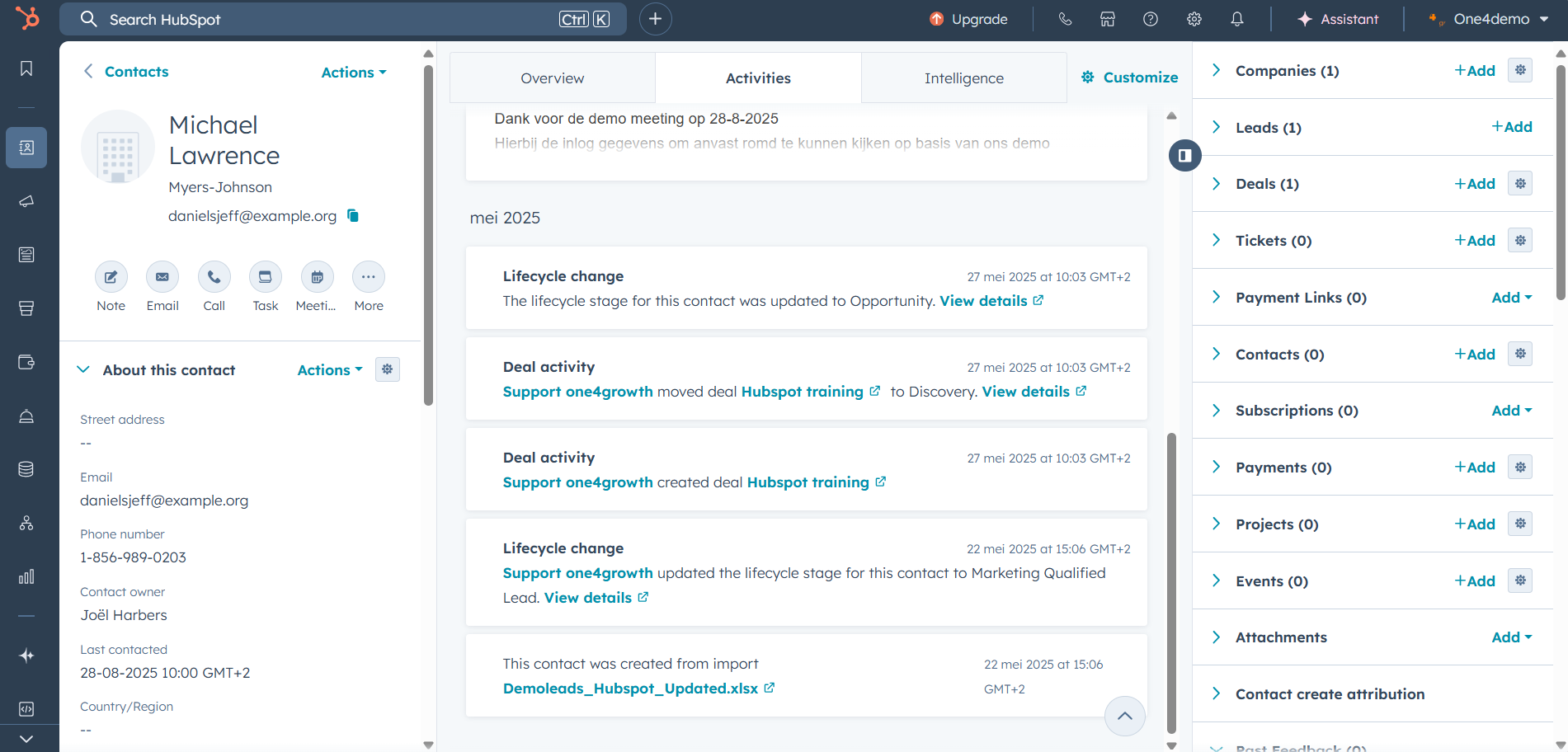The height and width of the screenshot is (752, 1568).
Task: Open the notifications bell icon
Action: tap(1236, 19)
